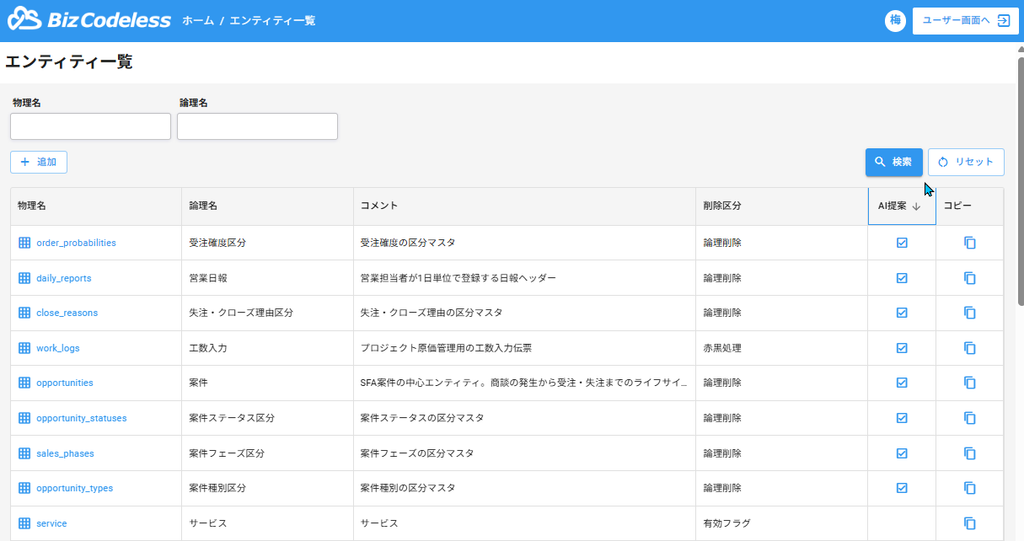Screen dimensions: 1024x541
Task: Click the 論理名 filter input field
Action: pos(257,126)
